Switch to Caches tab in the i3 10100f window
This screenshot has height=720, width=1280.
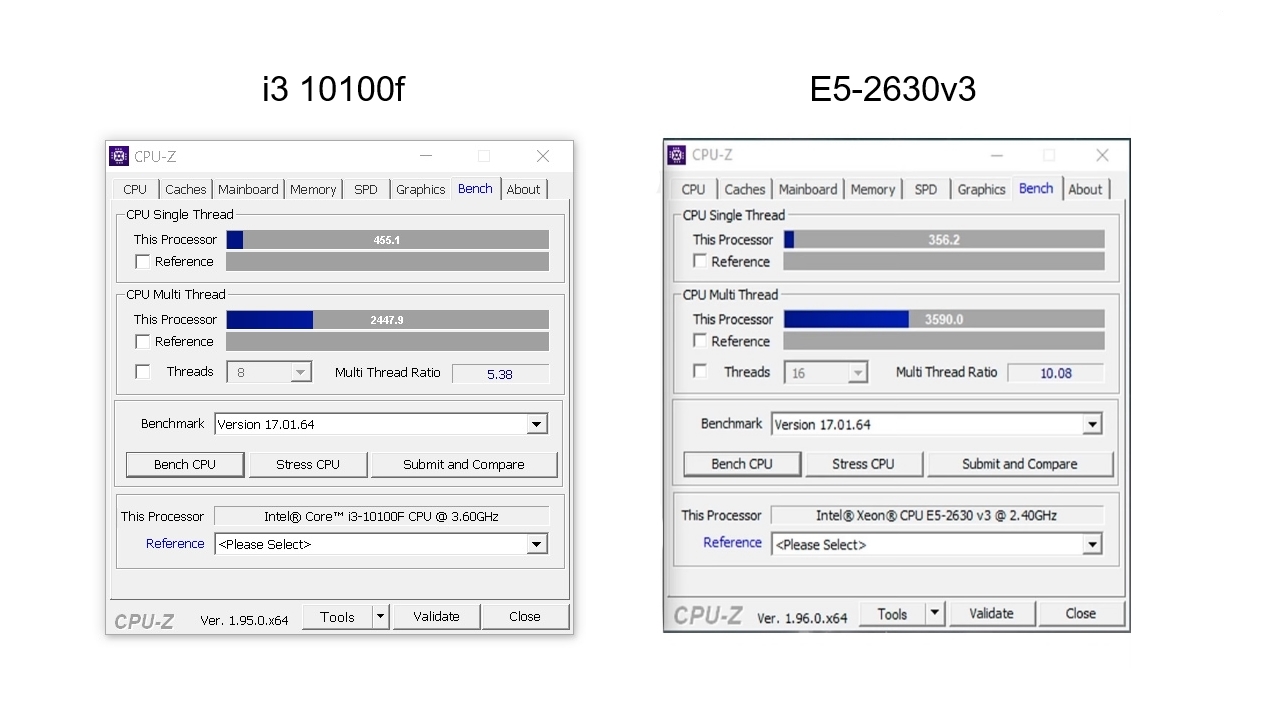coord(186,189)
